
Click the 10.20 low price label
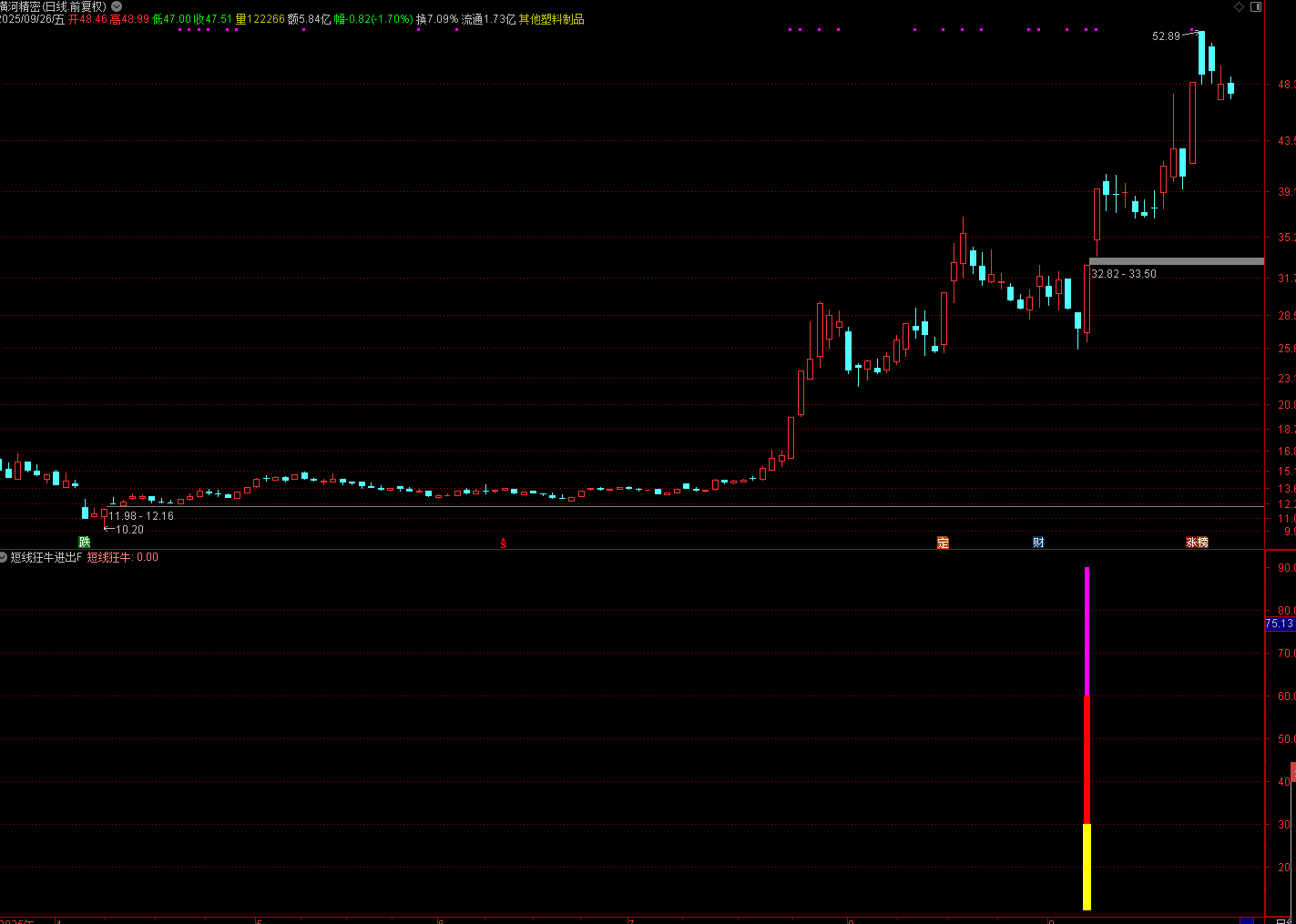pyautogui.click(x=129, y=530)
